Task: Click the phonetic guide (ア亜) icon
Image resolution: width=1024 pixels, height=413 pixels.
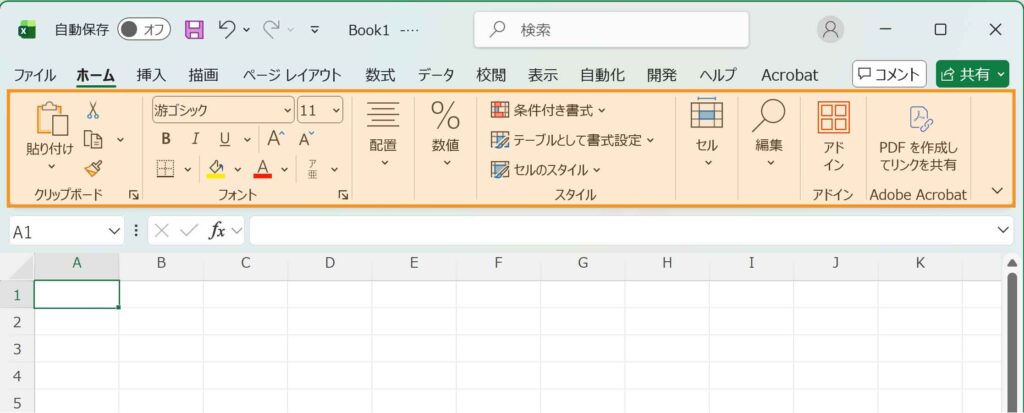Action: coord(313,169)
